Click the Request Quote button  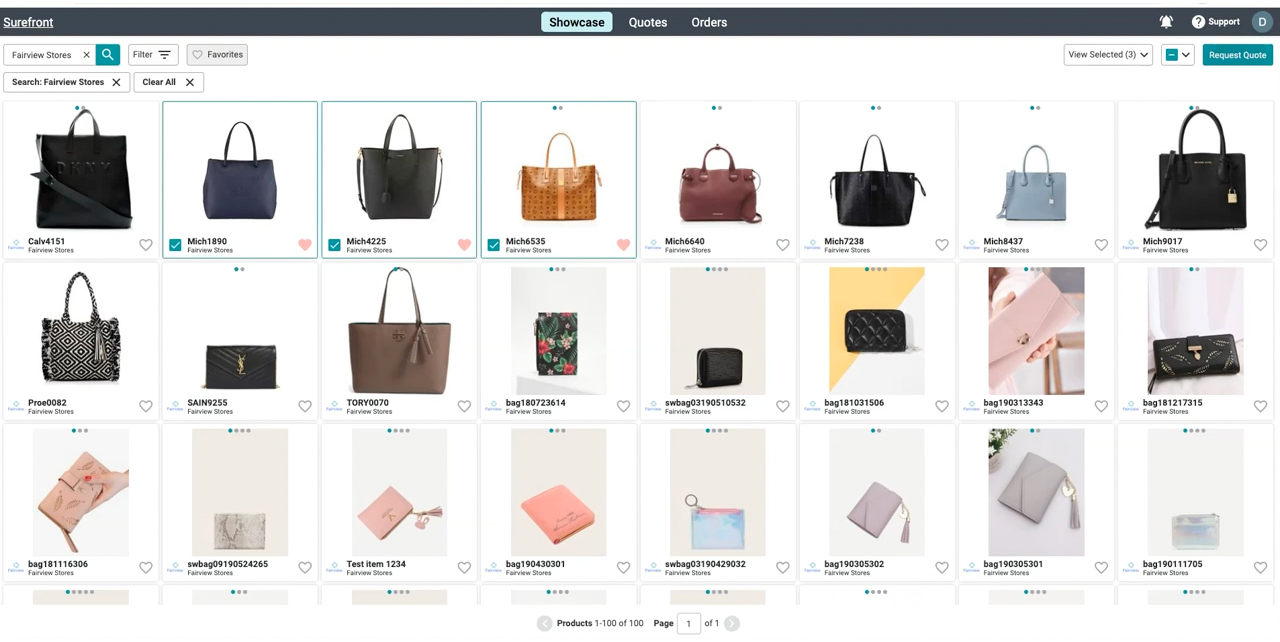[x=1237, y=55]
